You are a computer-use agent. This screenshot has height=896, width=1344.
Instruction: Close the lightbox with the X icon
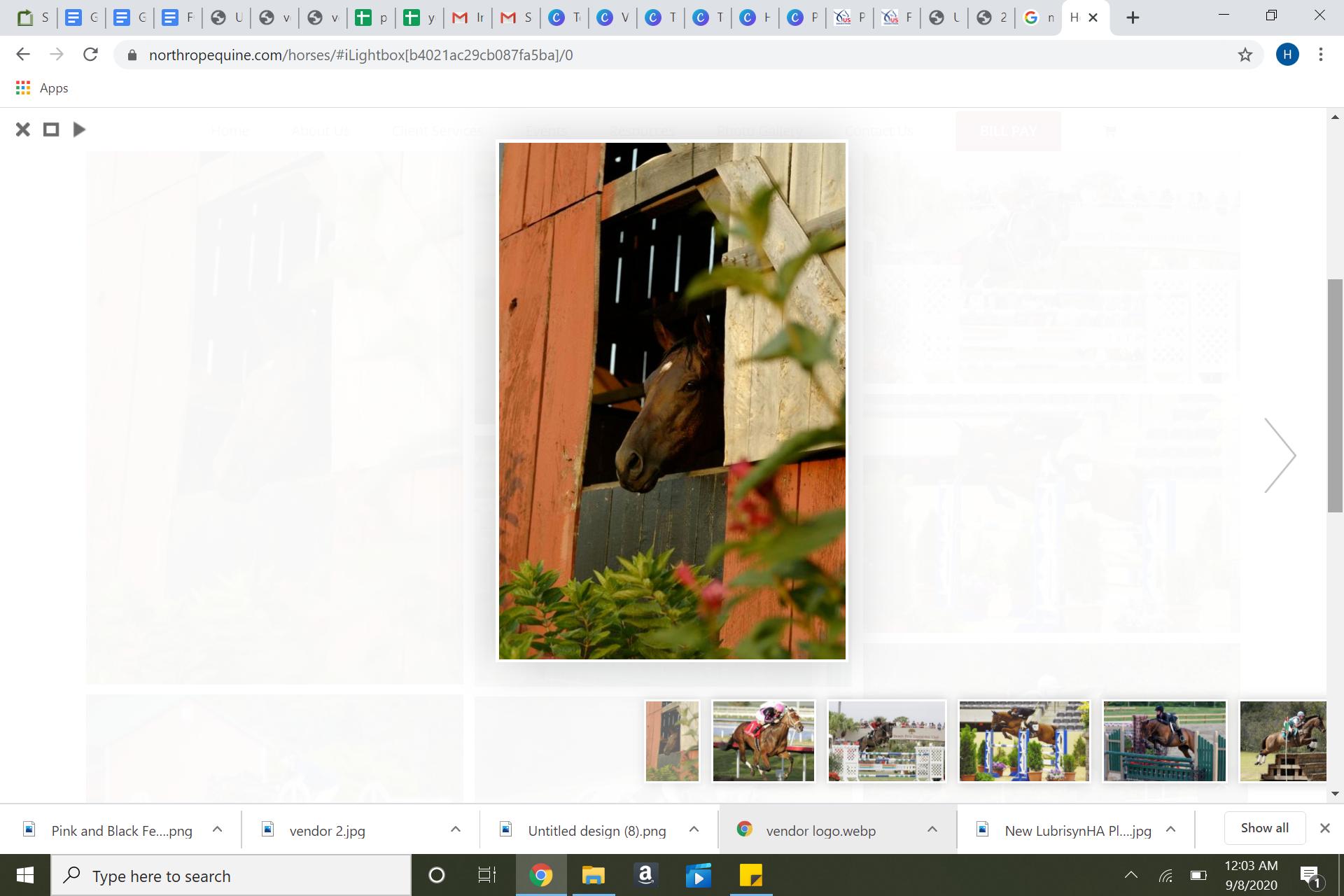click(22, 129)
